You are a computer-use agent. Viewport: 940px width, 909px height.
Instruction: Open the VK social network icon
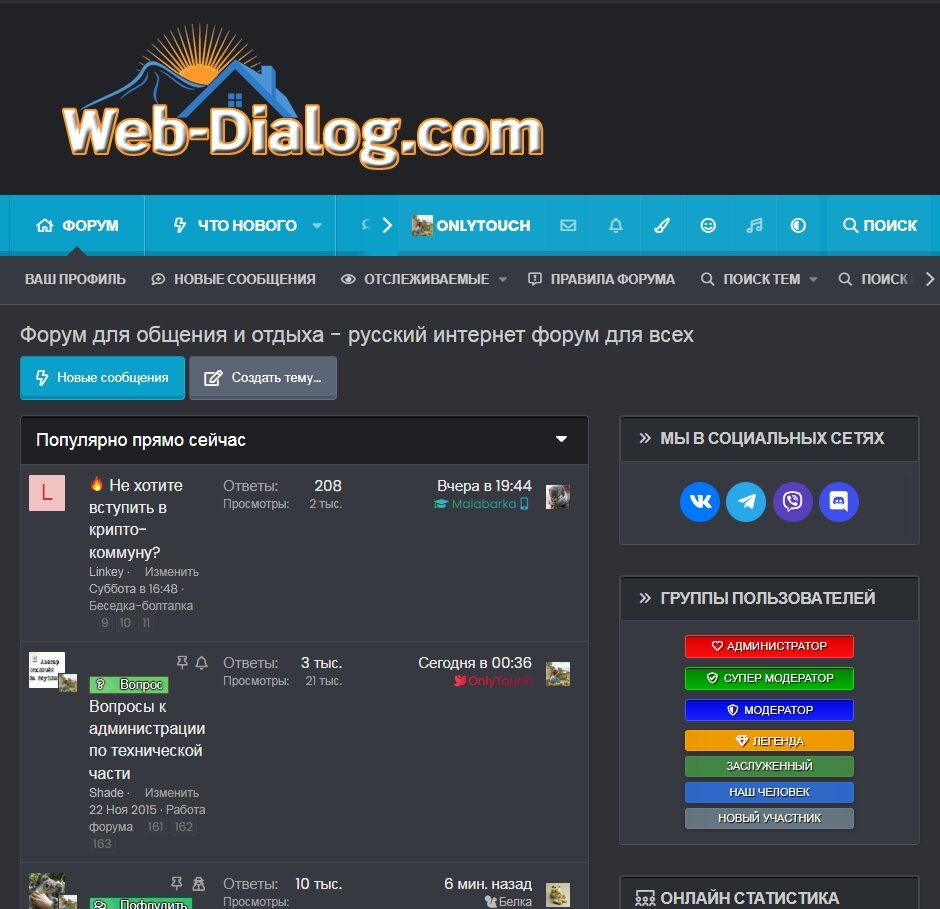[700, 501]
